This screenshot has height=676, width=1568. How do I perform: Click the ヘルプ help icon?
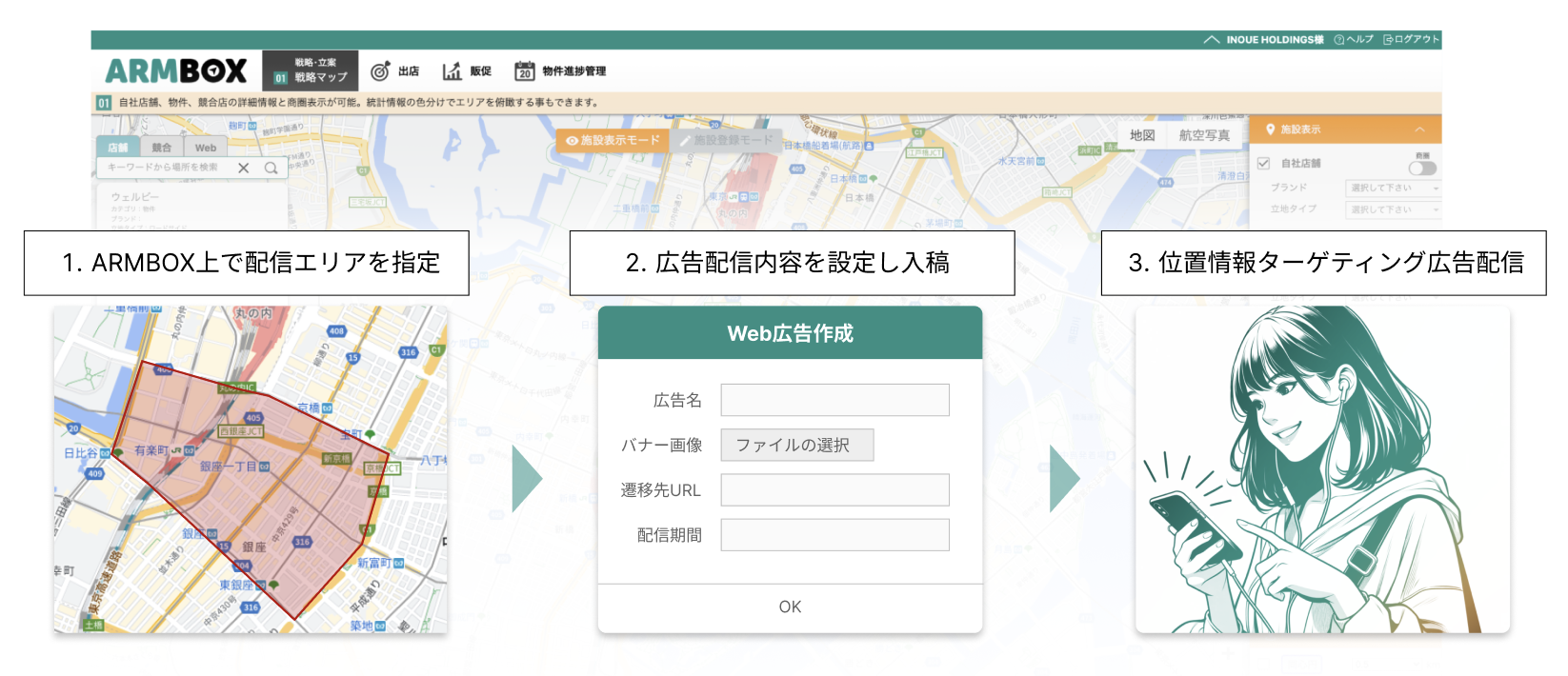[1339, 40]
